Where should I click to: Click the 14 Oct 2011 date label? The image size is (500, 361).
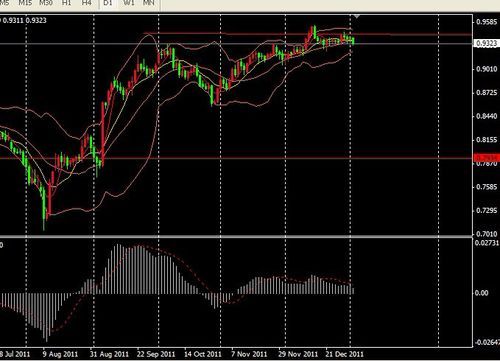pyautogui.click(x=203, y=354)
